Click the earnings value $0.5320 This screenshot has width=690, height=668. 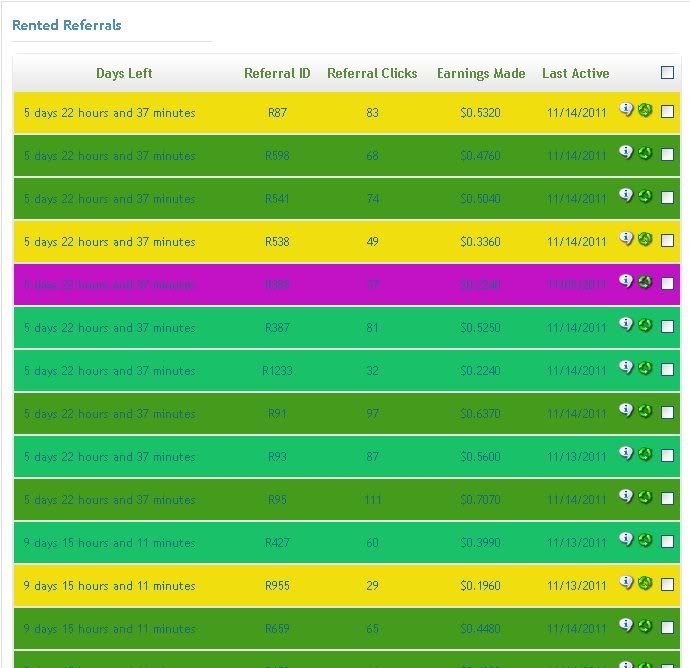pyautogui.click(x=481, y=113)
